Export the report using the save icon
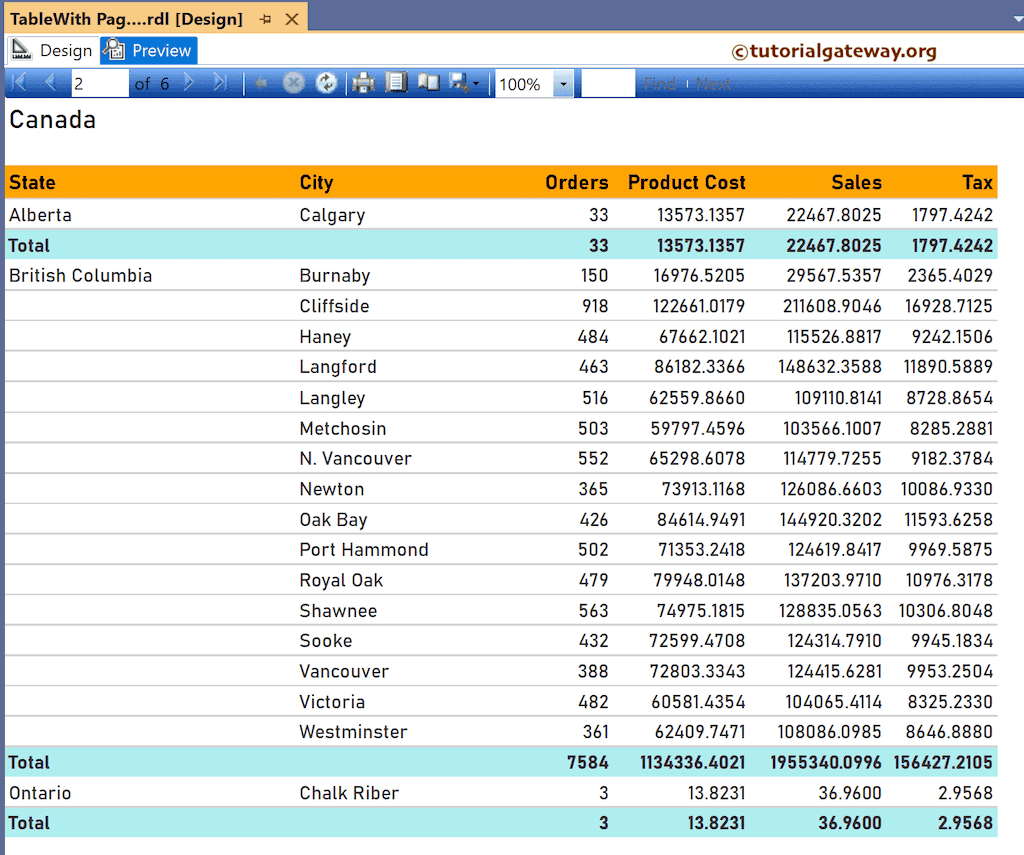This screenshot has height=855, width=1024. (458, 82)
